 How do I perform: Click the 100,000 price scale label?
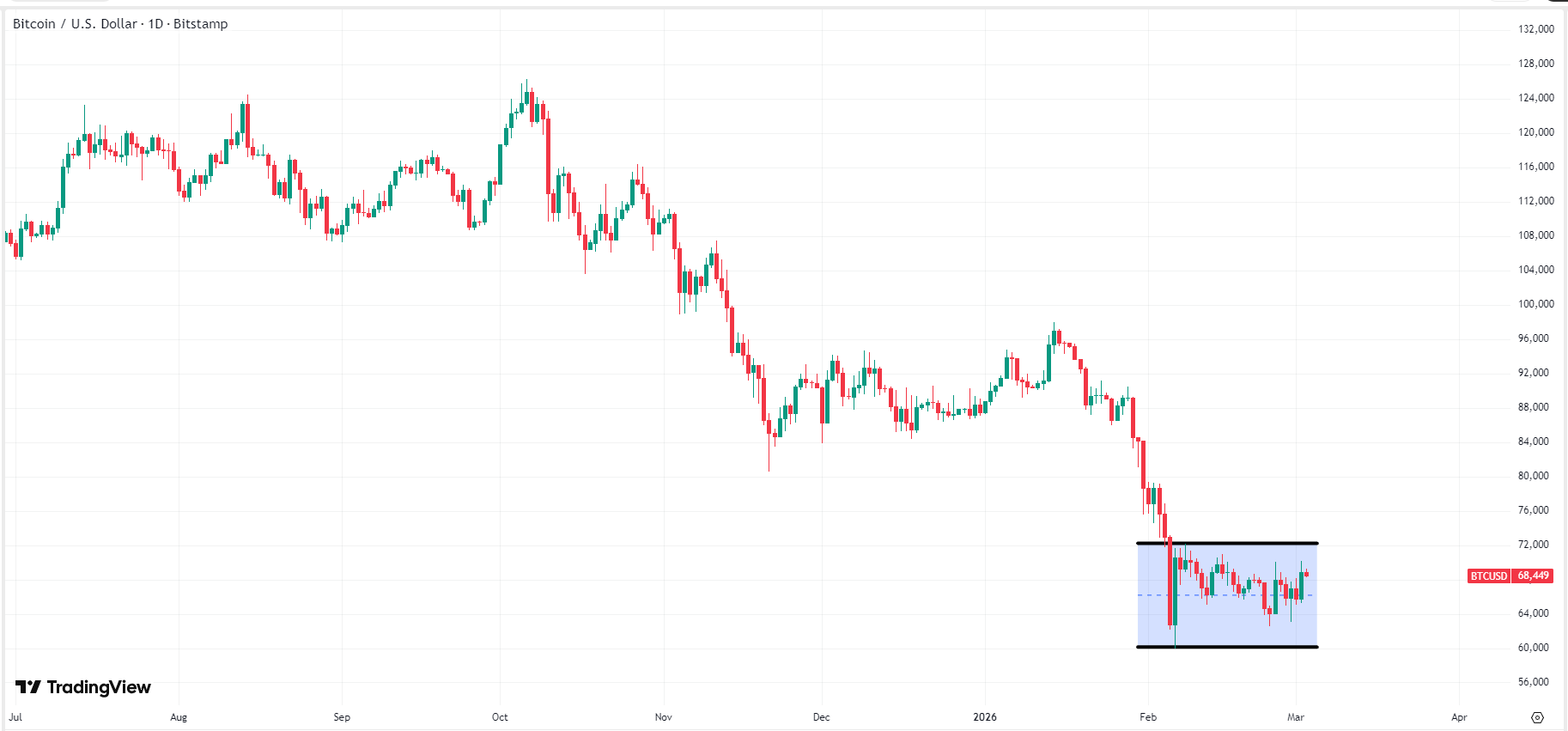(x=1535, y=304)
